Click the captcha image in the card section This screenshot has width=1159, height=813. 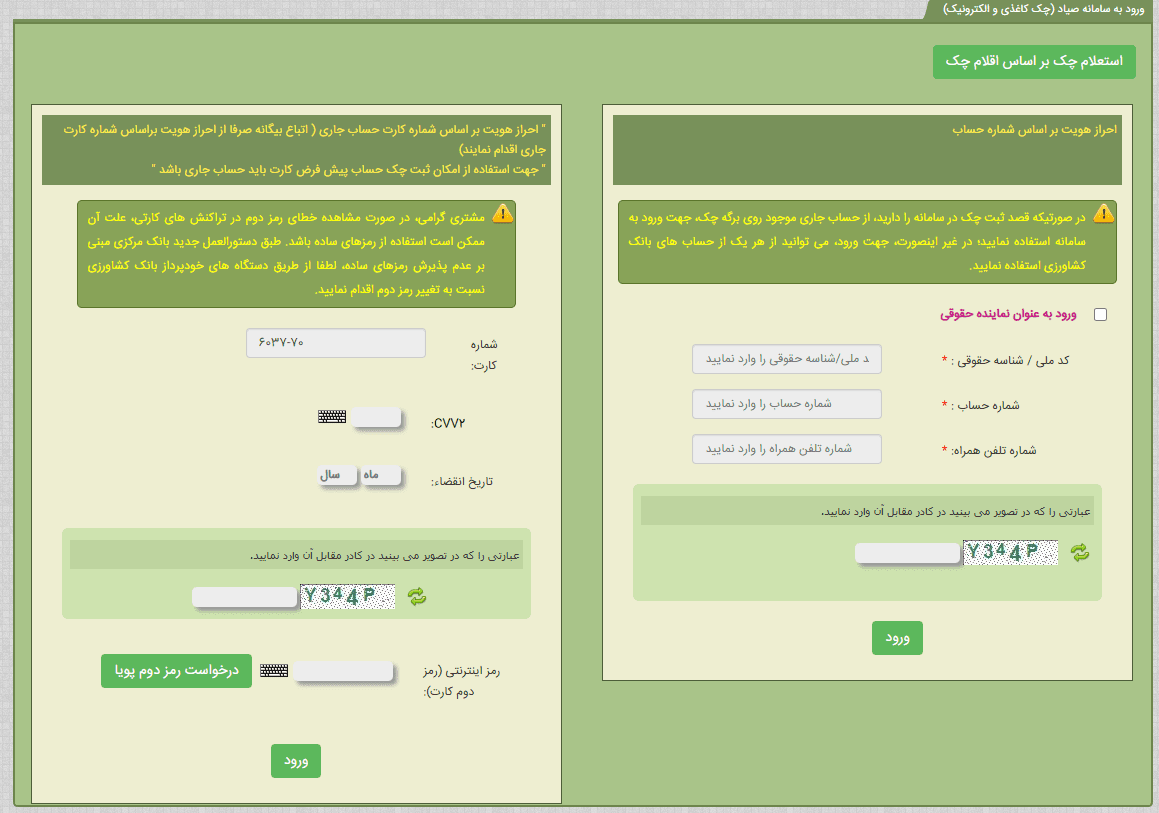pyautogui.click(x=348, y=596)
